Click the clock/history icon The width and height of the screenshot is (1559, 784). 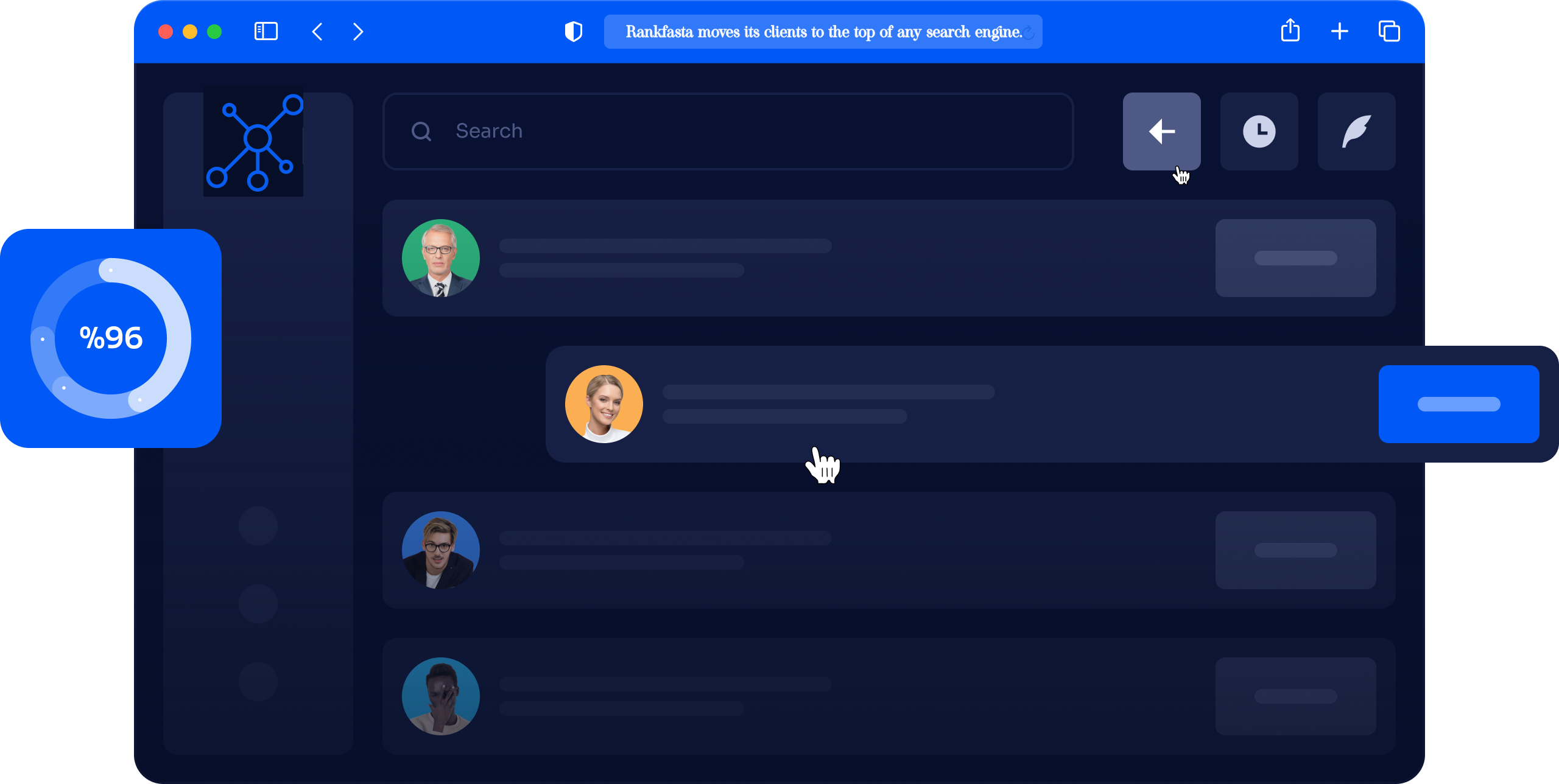1259,131
